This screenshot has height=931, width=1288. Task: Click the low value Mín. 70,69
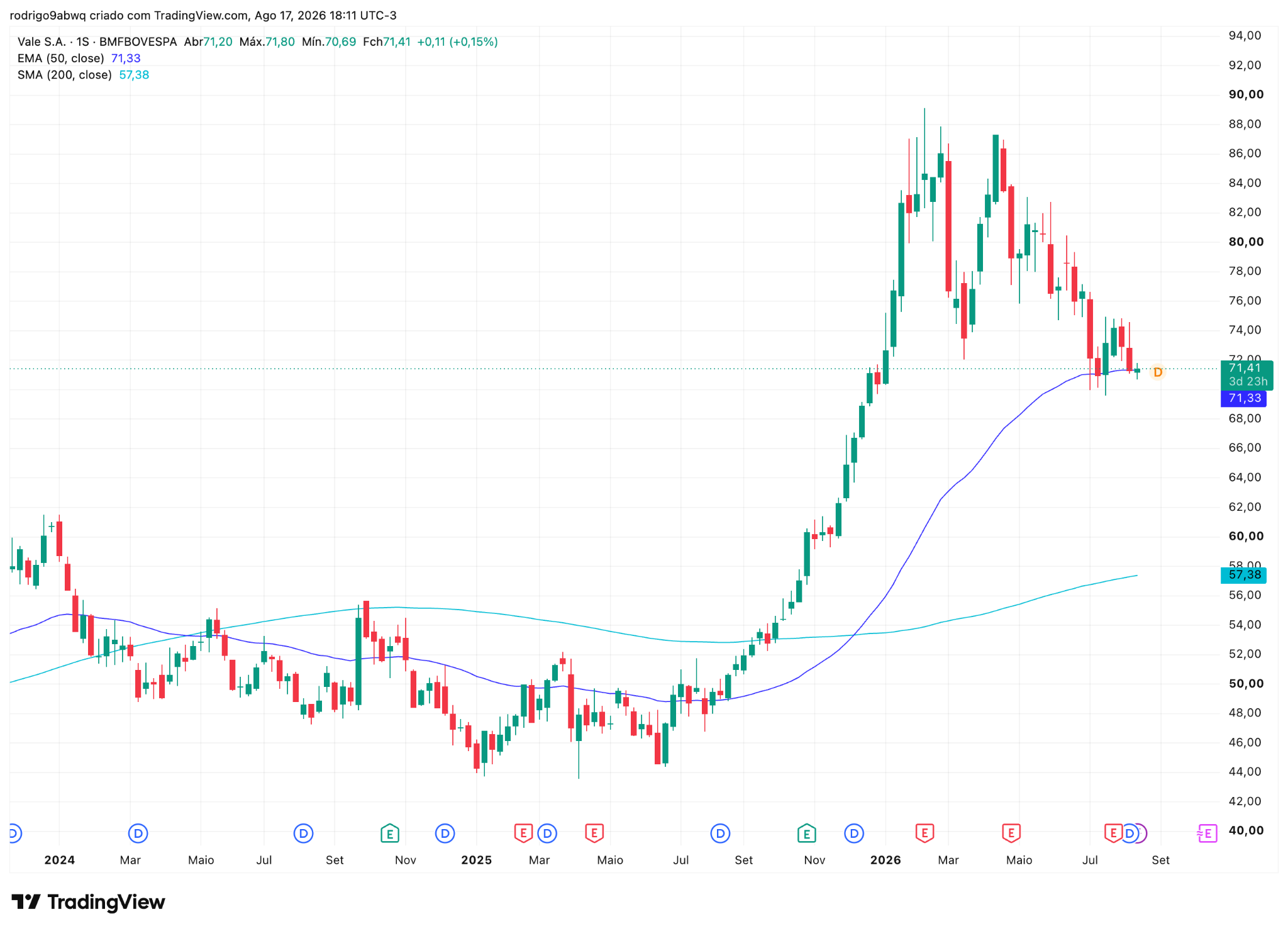click(329, 42)
